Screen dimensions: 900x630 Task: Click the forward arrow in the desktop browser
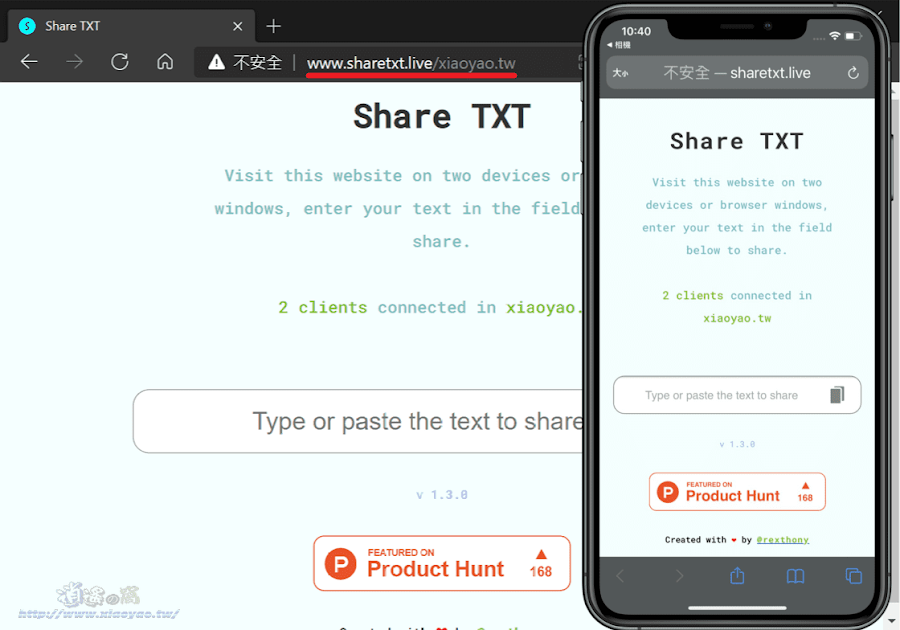74,61
